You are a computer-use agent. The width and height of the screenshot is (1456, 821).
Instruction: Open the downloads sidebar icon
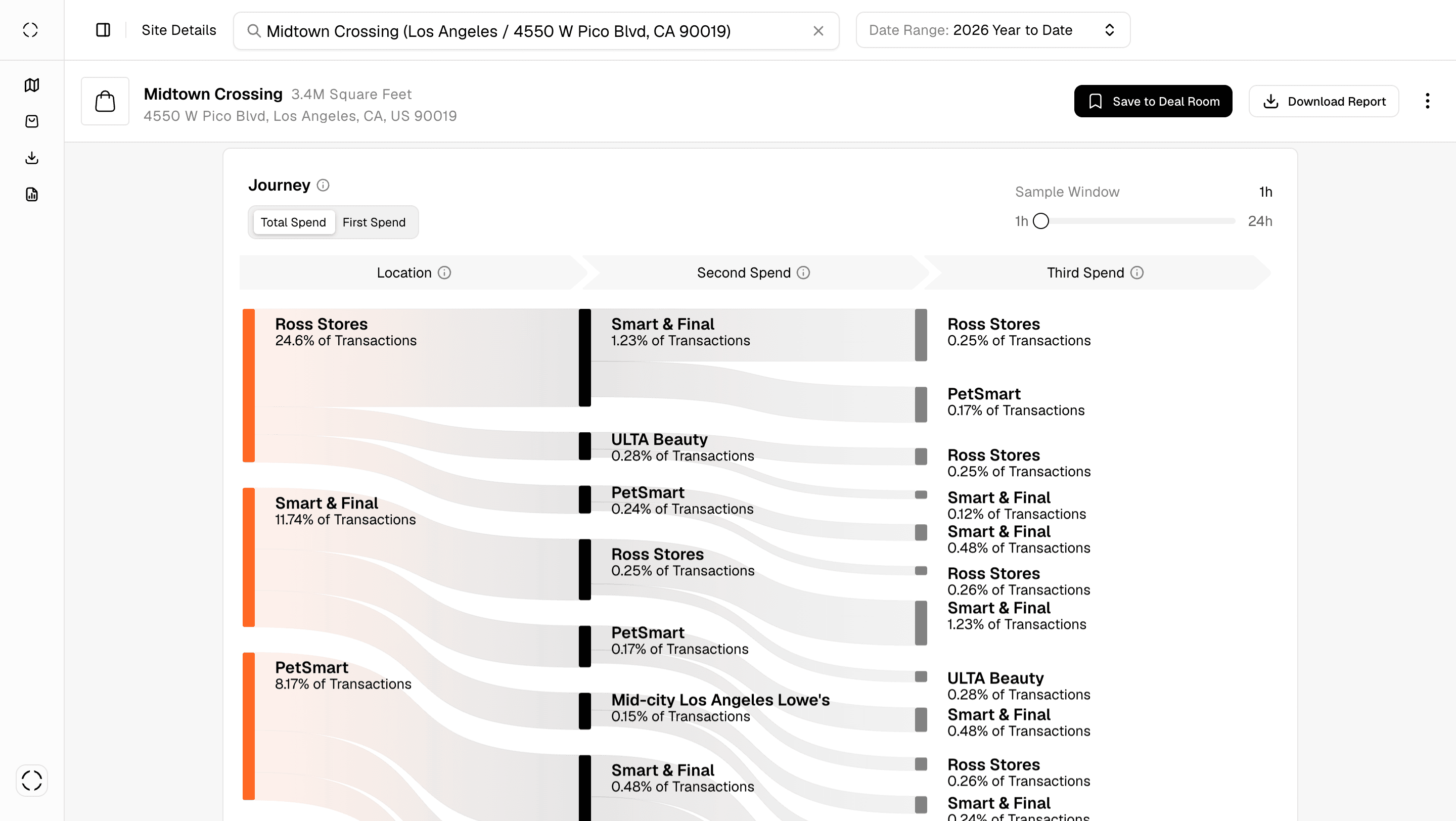[x=32, y=158]
